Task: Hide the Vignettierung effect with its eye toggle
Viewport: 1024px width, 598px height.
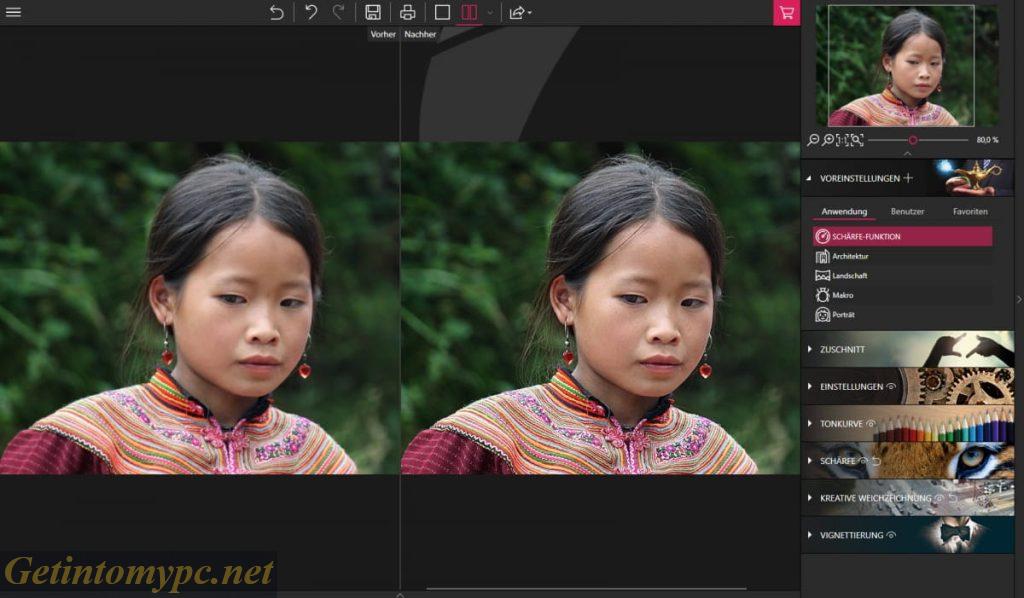Action: coord(891,535)
